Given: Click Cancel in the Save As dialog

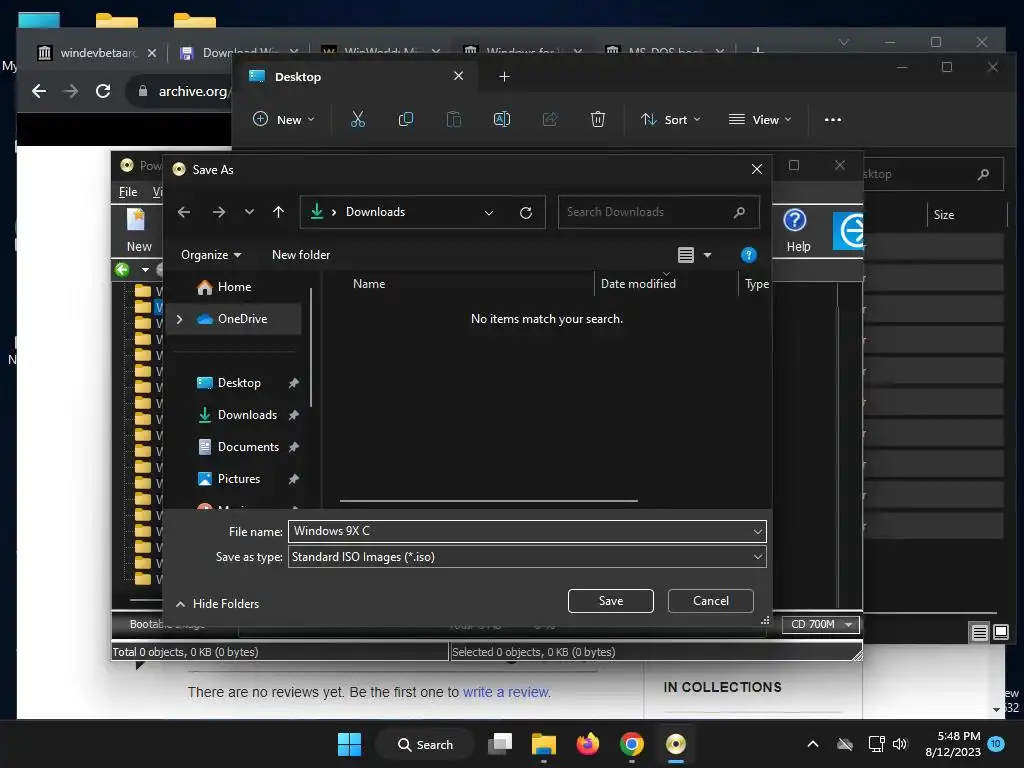Looking at the screenshot, I should (x=711, y=601).
